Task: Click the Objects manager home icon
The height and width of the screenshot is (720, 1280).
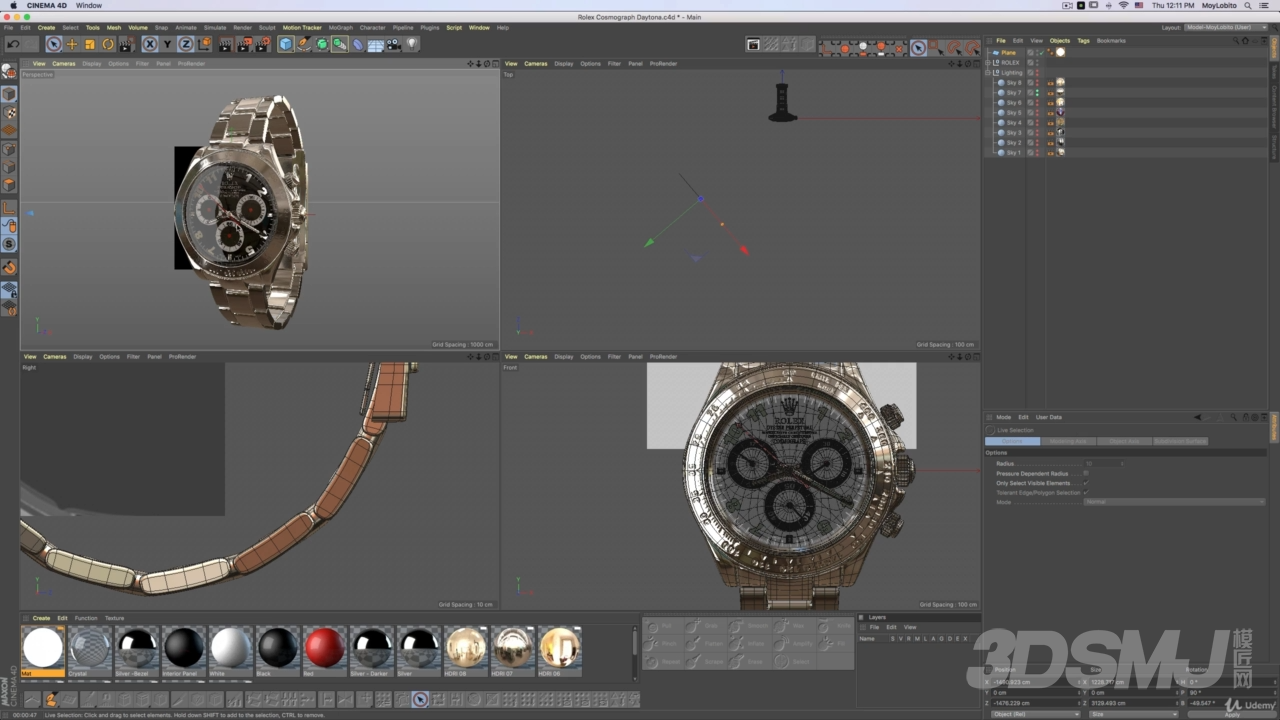Action: point(1245,41)
